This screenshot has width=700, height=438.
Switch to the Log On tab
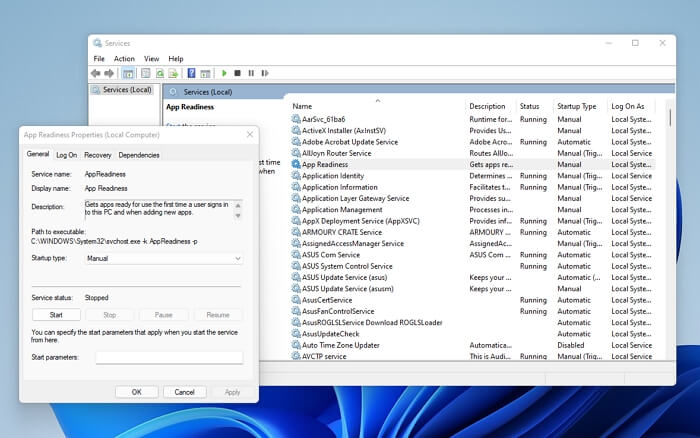click(66, 155)
